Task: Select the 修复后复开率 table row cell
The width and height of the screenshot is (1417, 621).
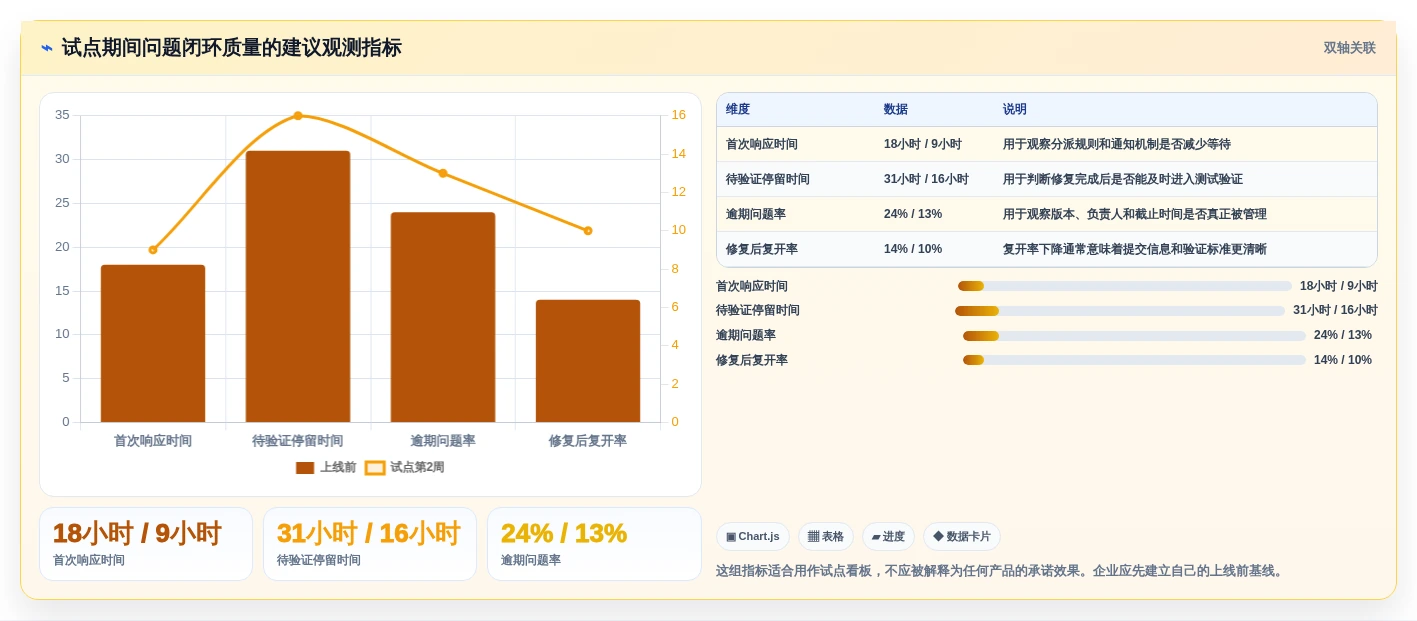Action: [x=762, y=249]
